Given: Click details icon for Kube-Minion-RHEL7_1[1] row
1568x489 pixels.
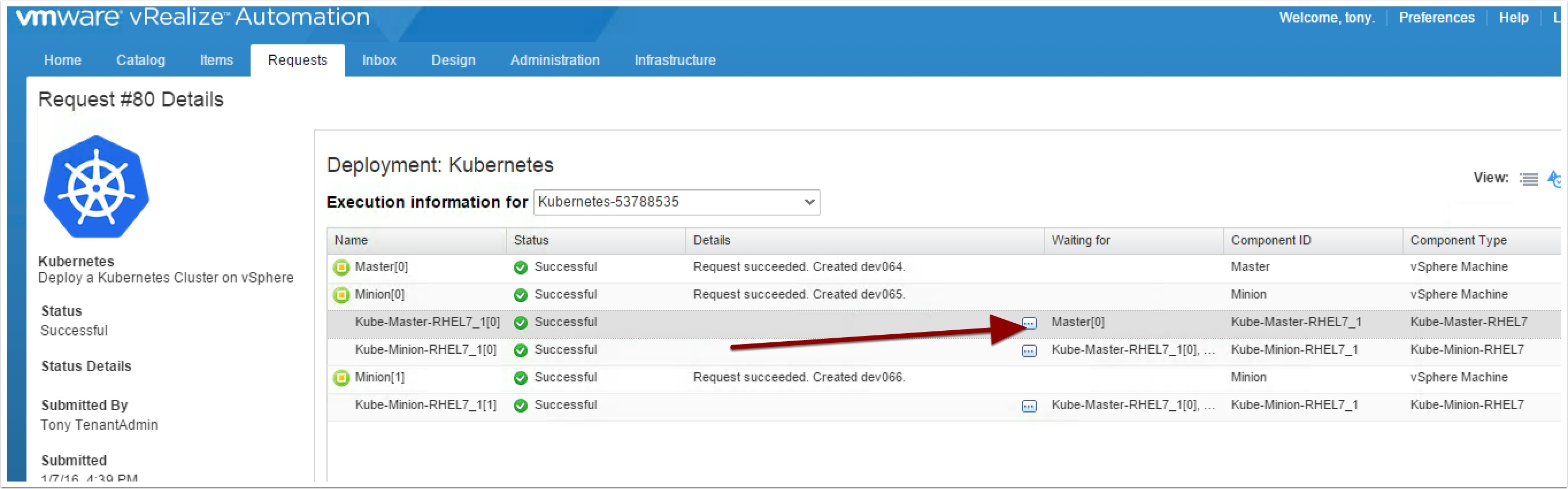Looking at the screenshot, I should [1029, 406].
